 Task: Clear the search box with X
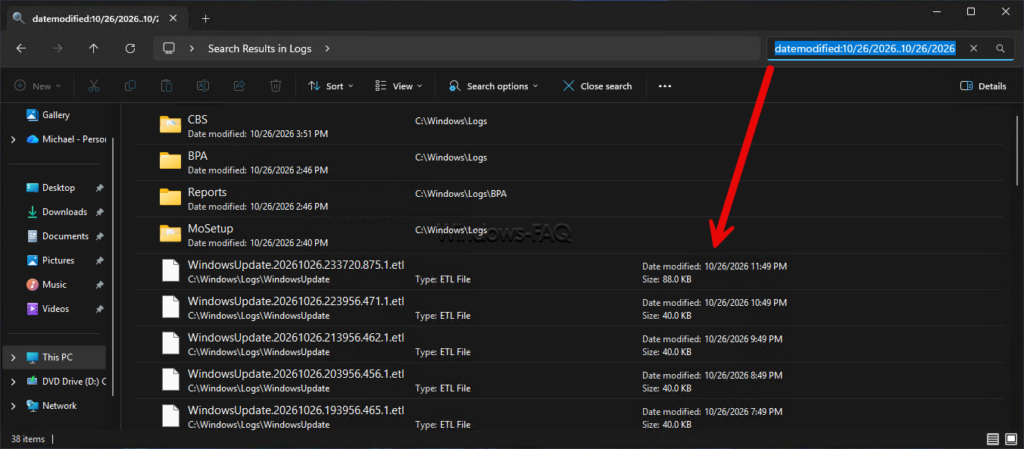973,48
